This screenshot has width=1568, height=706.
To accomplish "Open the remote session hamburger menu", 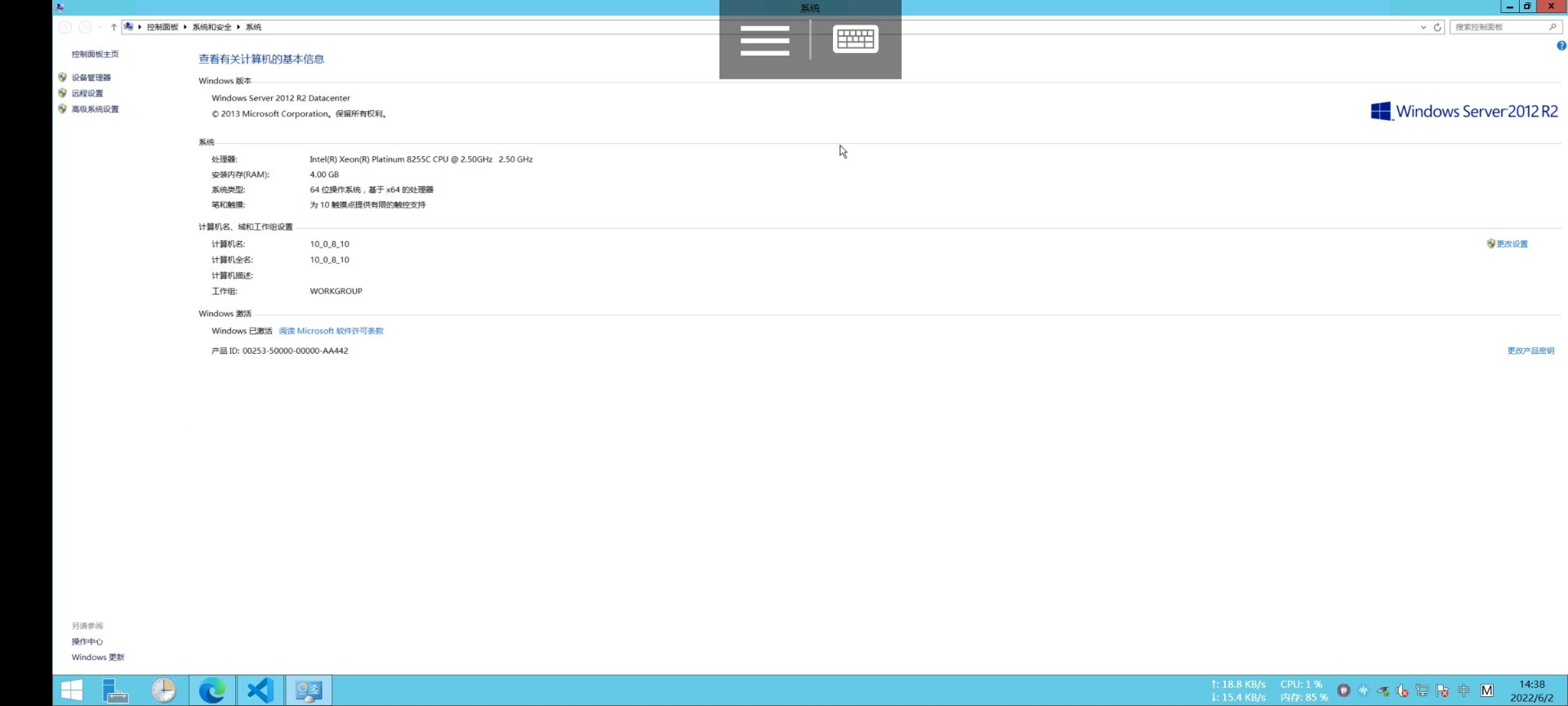I will coord(765,40).
